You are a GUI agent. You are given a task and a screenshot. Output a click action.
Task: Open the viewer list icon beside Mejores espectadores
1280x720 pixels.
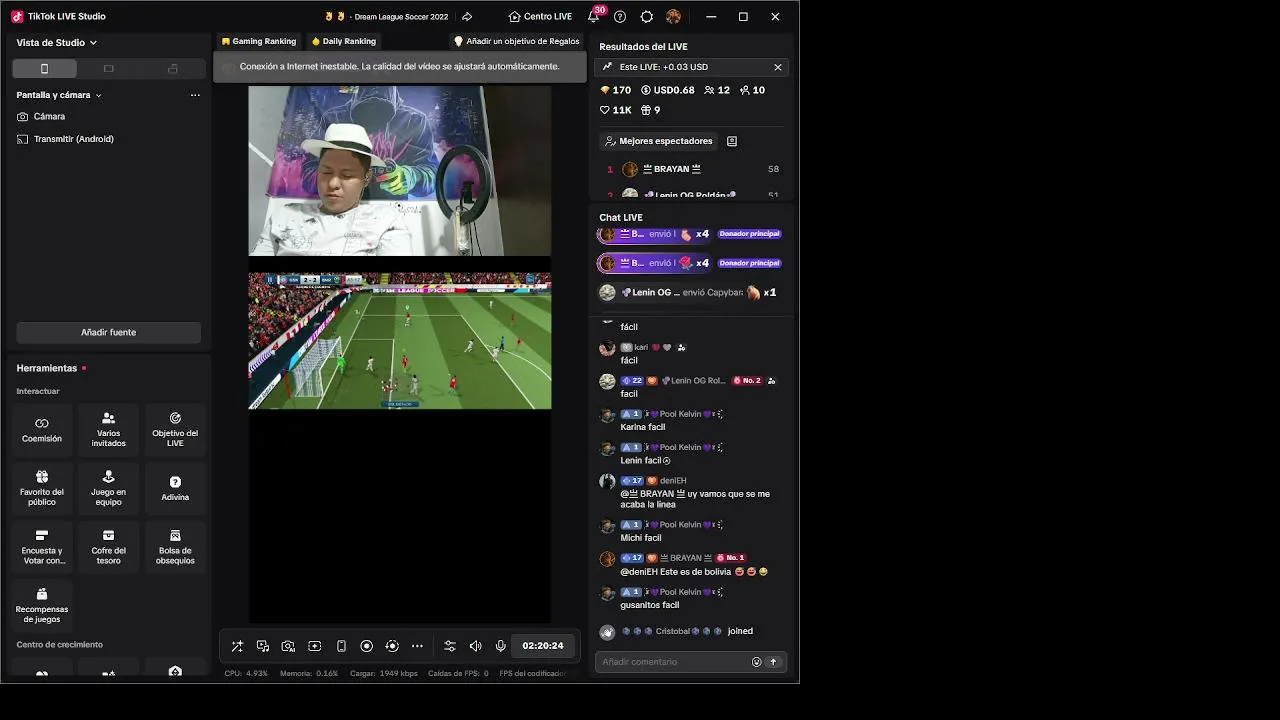[x=732, y=141]
